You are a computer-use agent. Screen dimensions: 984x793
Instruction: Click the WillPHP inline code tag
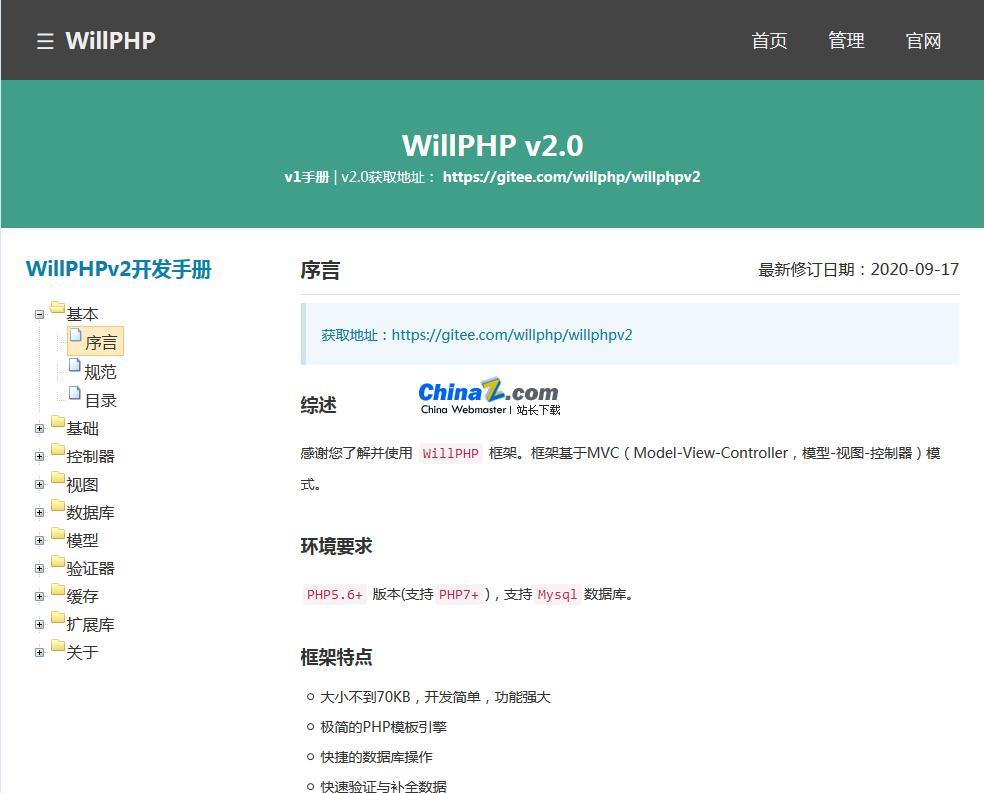[451, 453]
